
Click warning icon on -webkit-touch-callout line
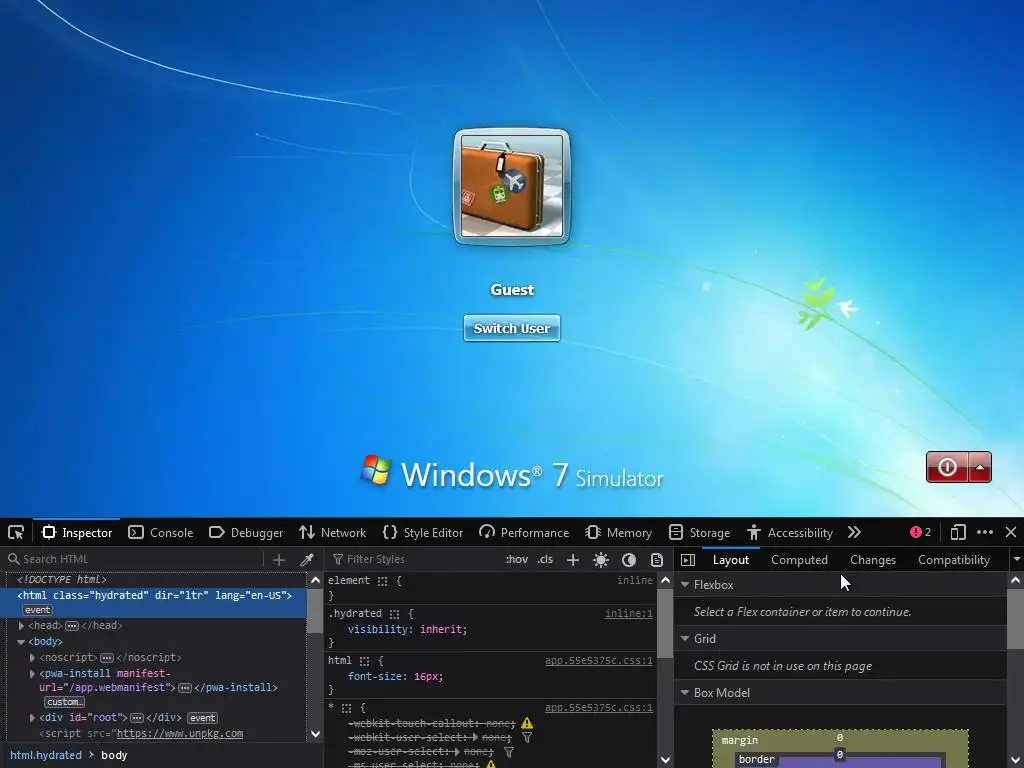pyautogui.click(x=527, y=723)
